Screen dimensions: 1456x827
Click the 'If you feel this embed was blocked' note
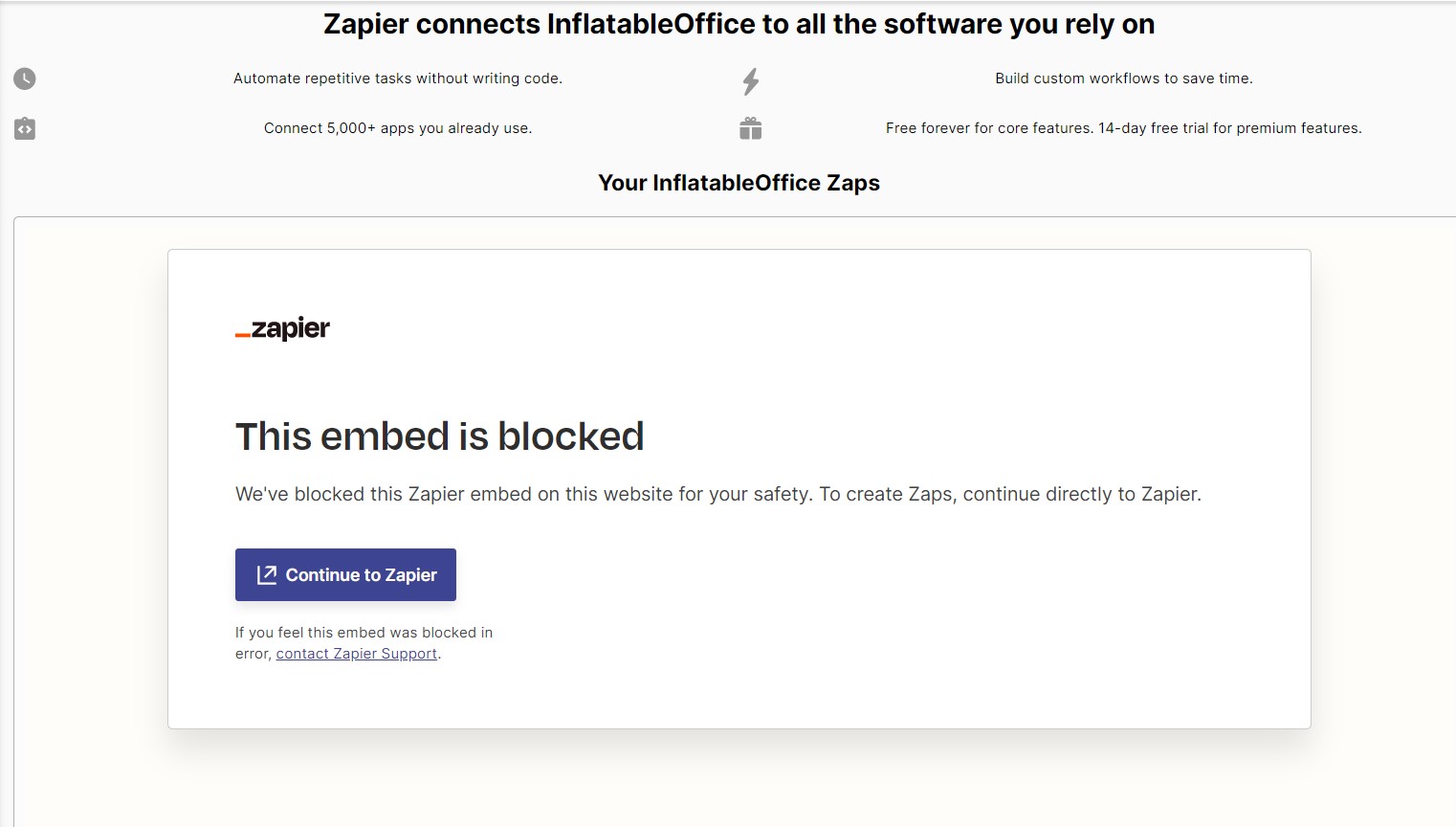click(364, 633)
